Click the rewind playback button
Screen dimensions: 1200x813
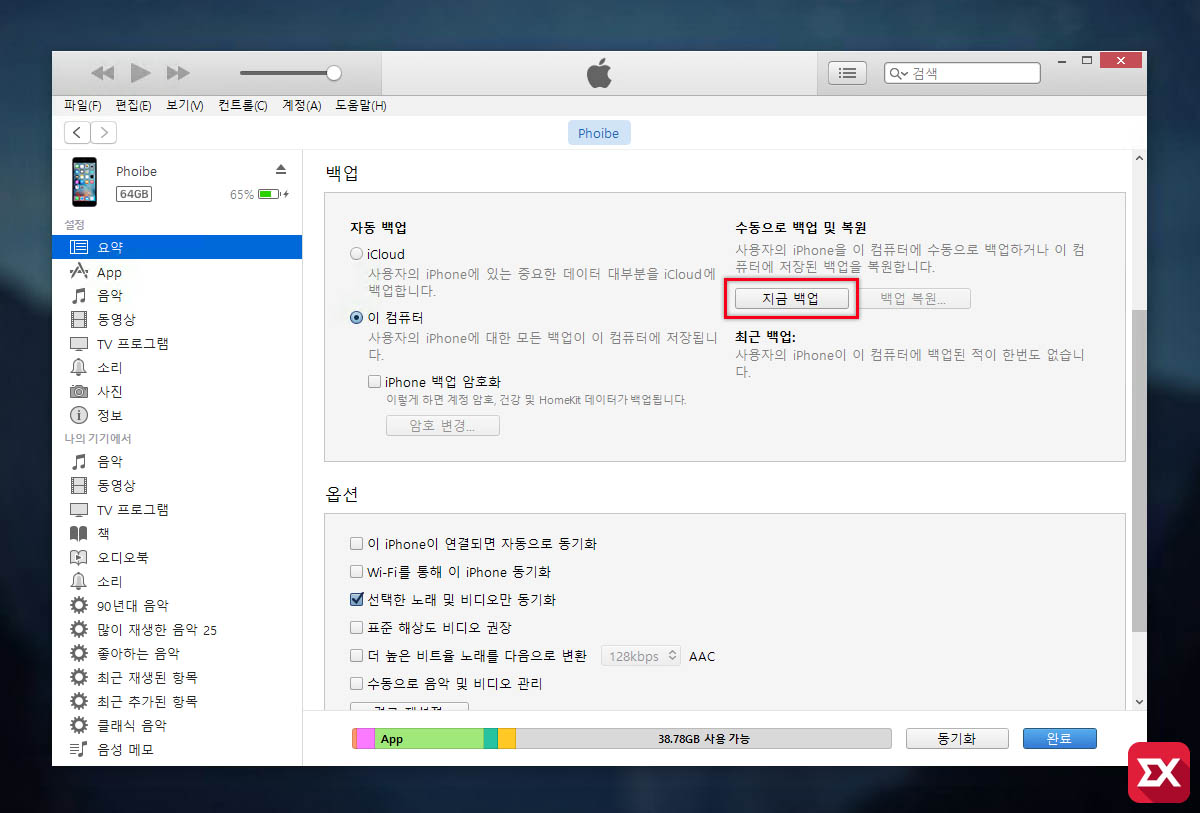pos(103,73)
